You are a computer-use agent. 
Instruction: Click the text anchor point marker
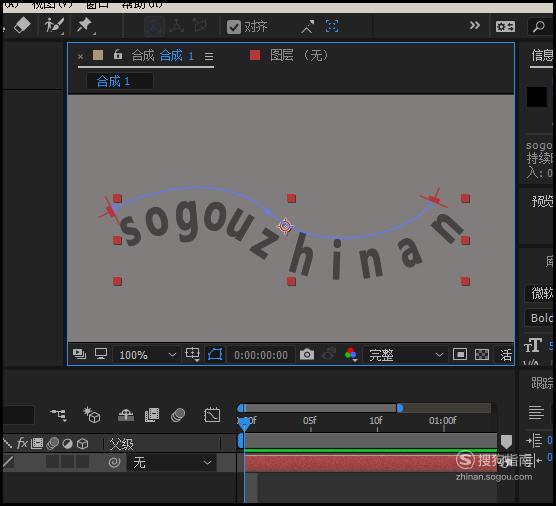pyautogui.click(x=285, y=226)
